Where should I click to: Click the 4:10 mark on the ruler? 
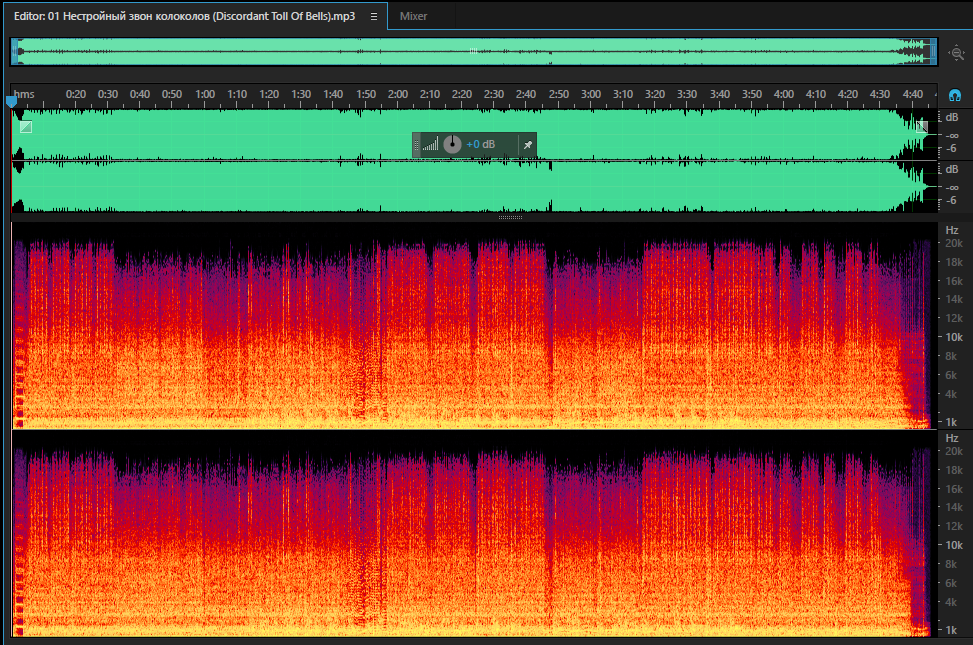coord(816,94)
